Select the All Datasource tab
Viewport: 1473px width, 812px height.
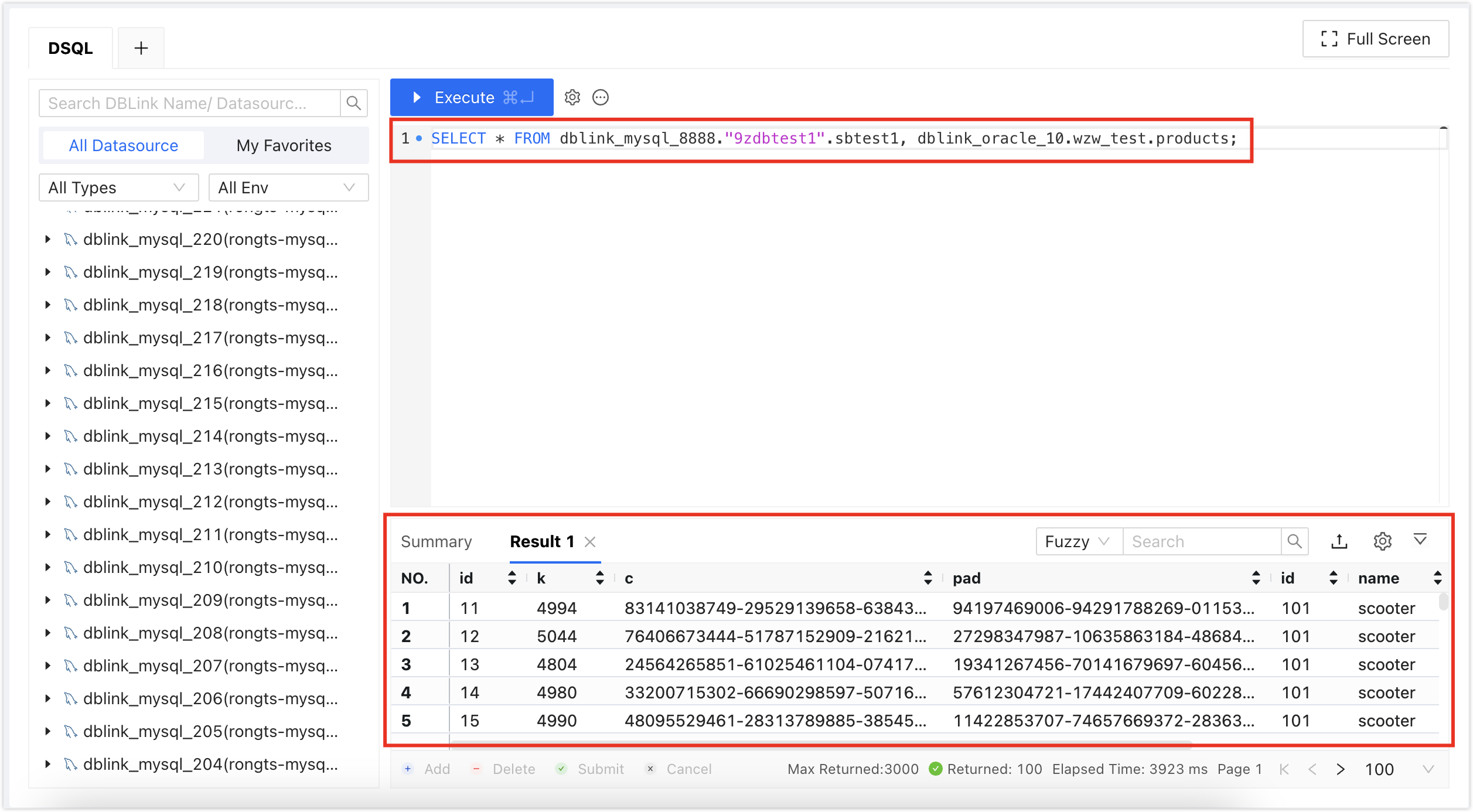(x=123, y=145)
